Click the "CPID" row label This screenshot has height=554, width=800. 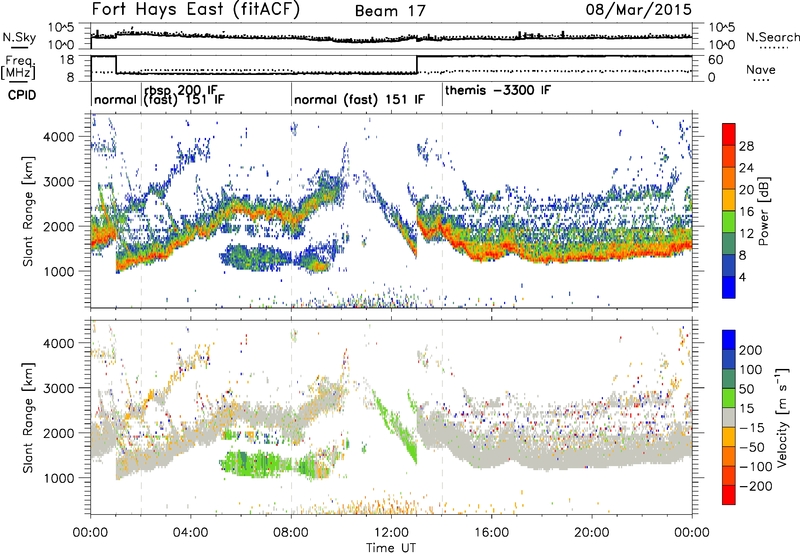point(22,95)
